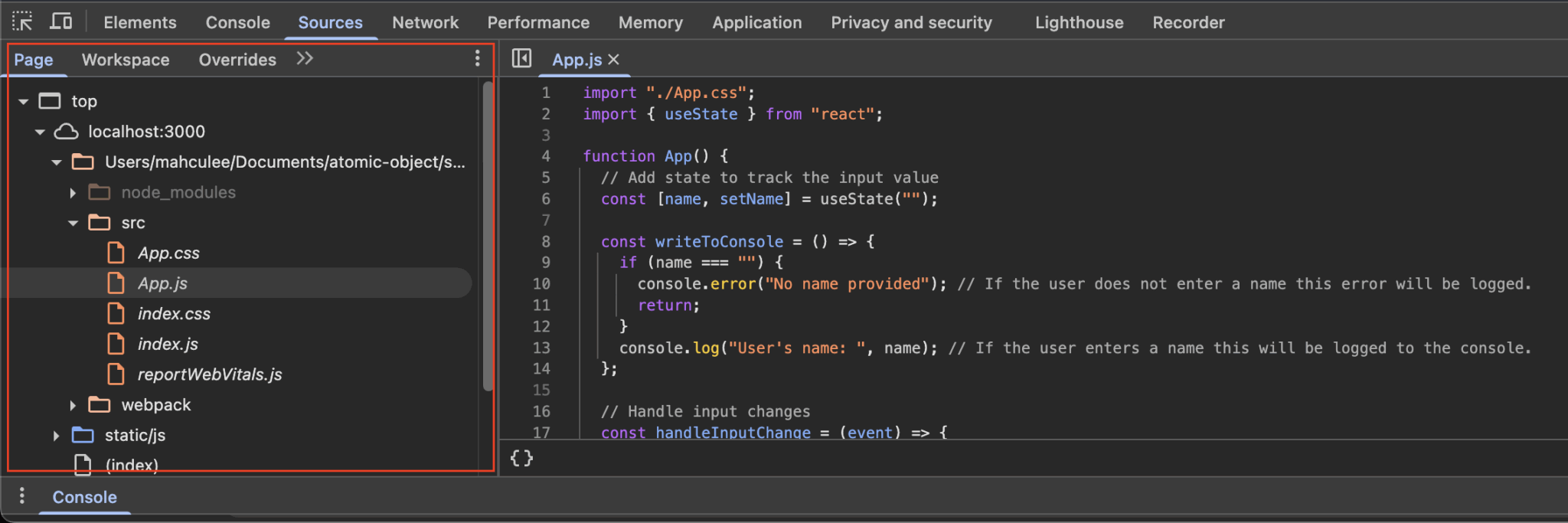Show more navigator tabs via double chevron
The width and height of the screenshot is (1568, 523).
305,58
